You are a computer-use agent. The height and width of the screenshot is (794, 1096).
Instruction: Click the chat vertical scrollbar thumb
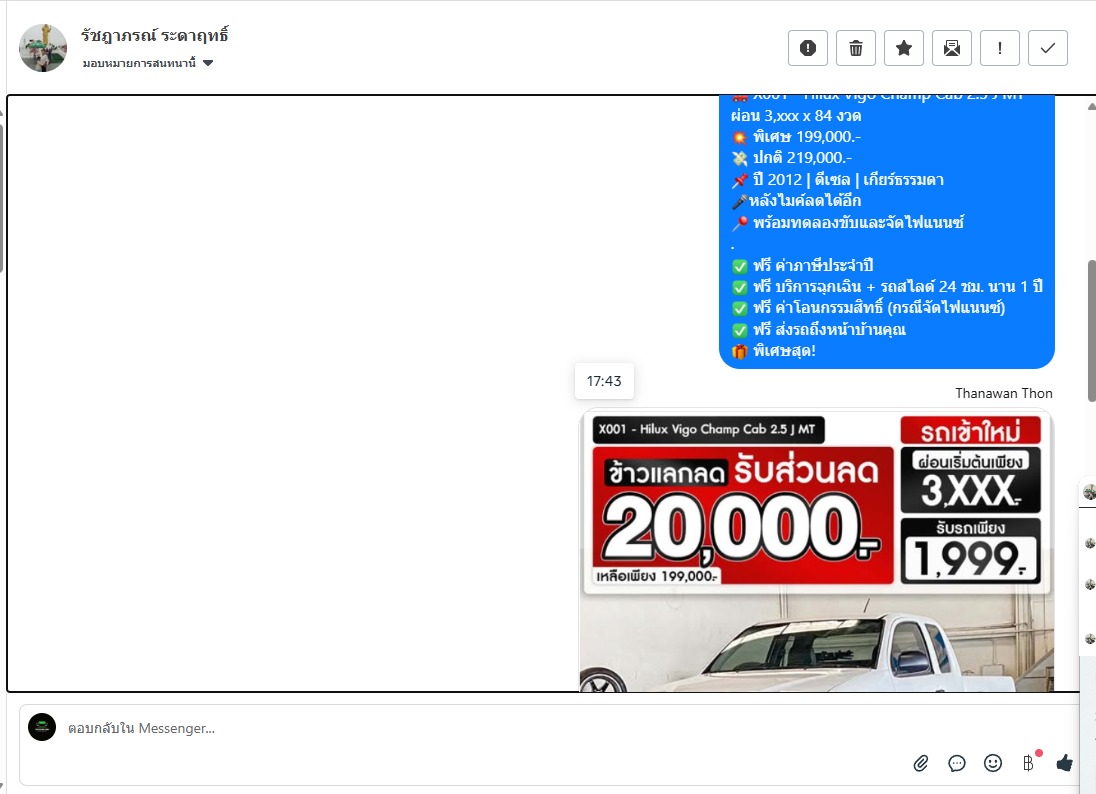click(1091, 331)
